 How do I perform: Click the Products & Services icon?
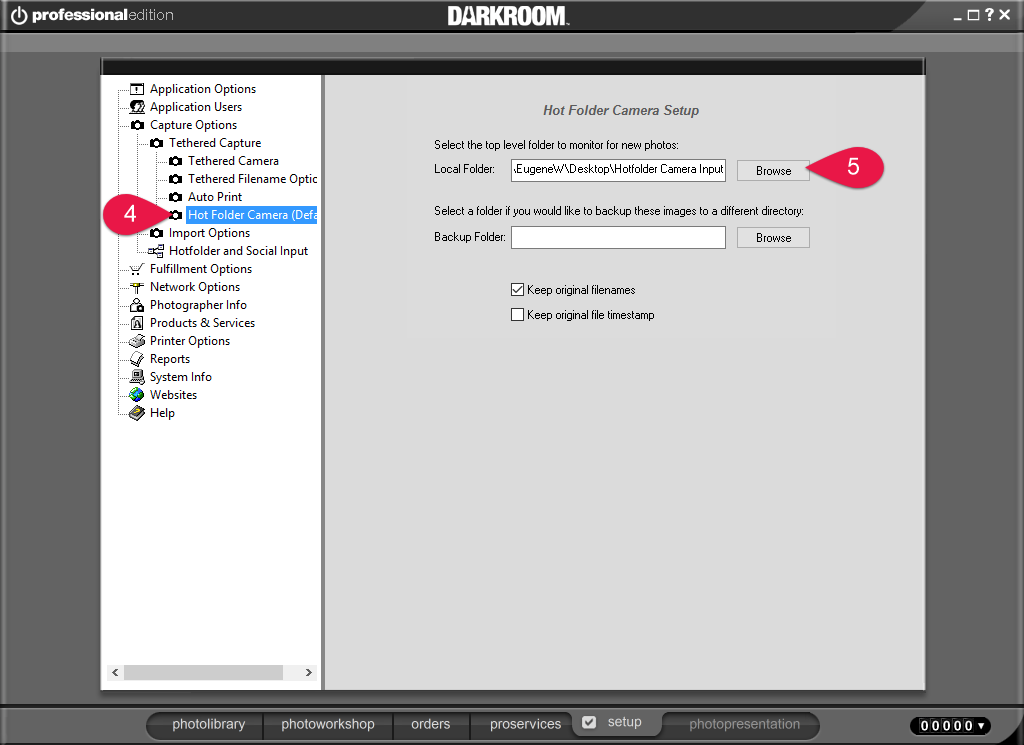click(136, 323)
